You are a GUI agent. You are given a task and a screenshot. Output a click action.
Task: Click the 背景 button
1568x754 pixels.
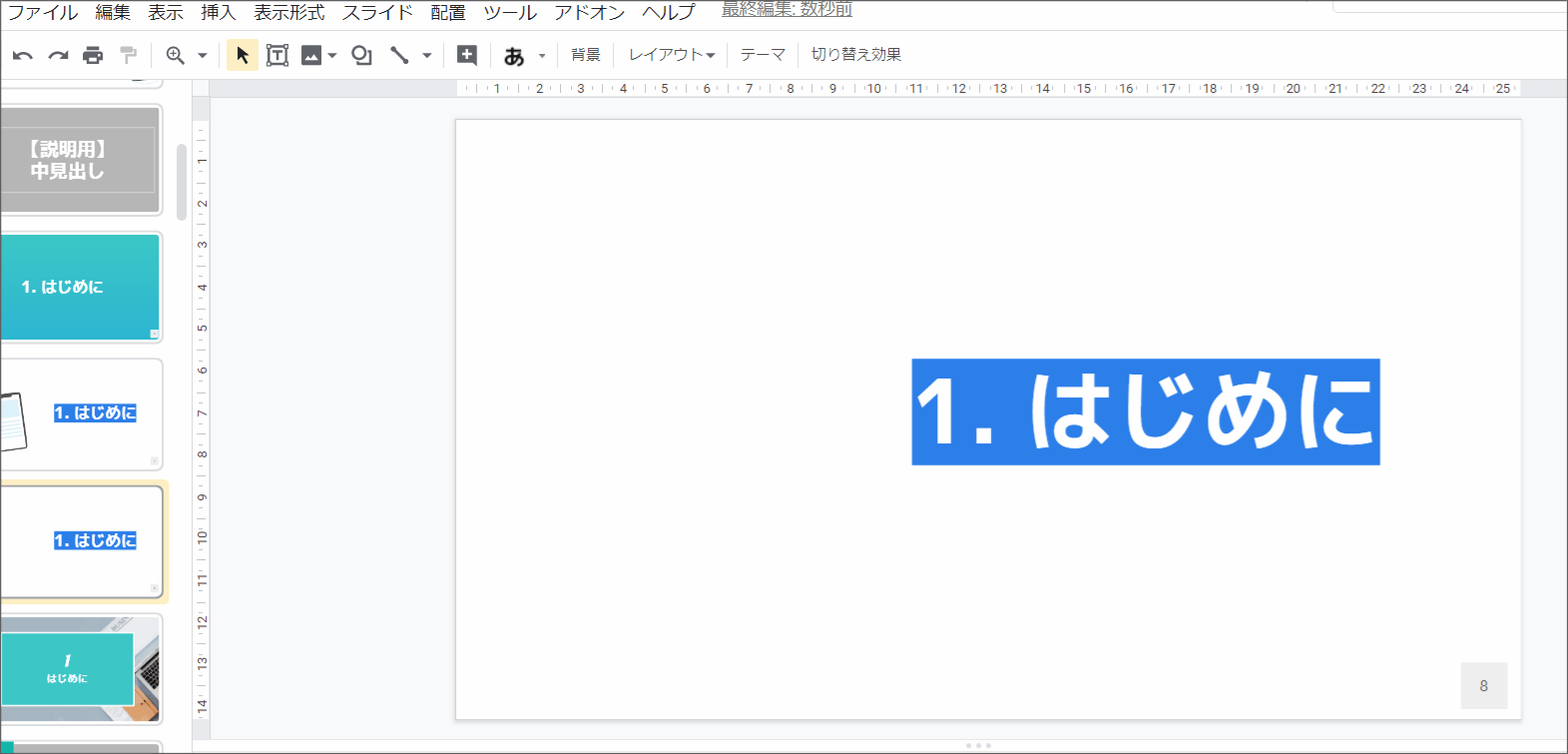(586, 55)
